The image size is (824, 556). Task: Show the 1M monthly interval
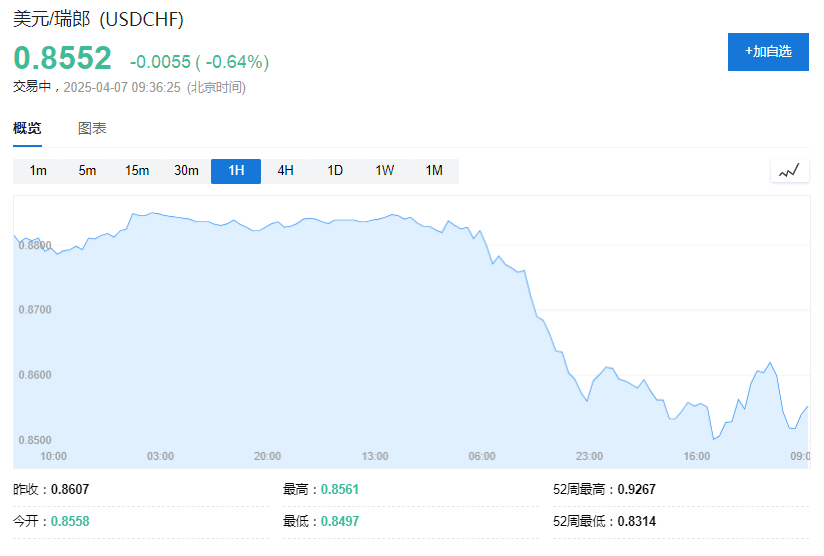click(x=434, y=171)
